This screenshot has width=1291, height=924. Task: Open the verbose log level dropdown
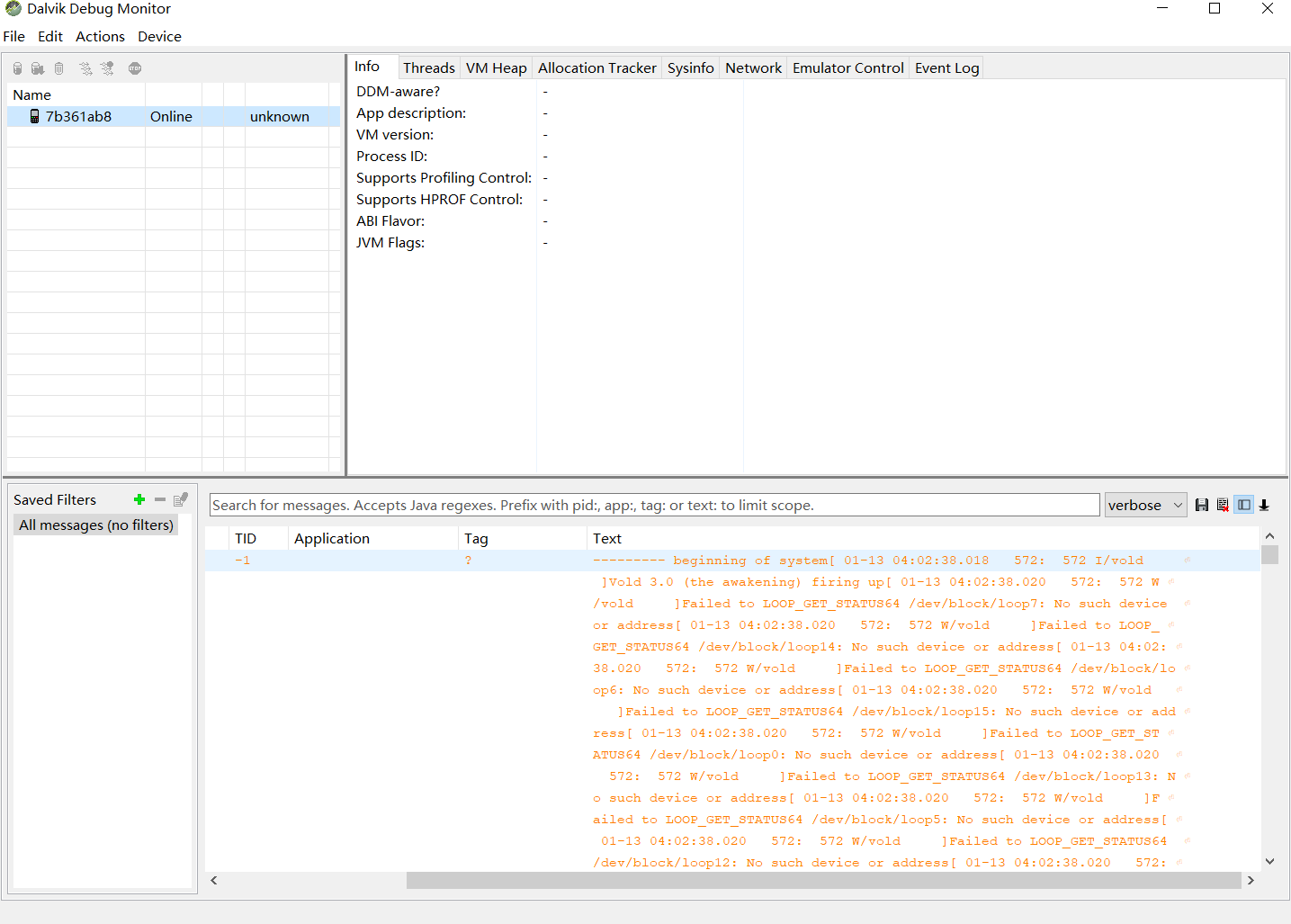coord(1146,505)
